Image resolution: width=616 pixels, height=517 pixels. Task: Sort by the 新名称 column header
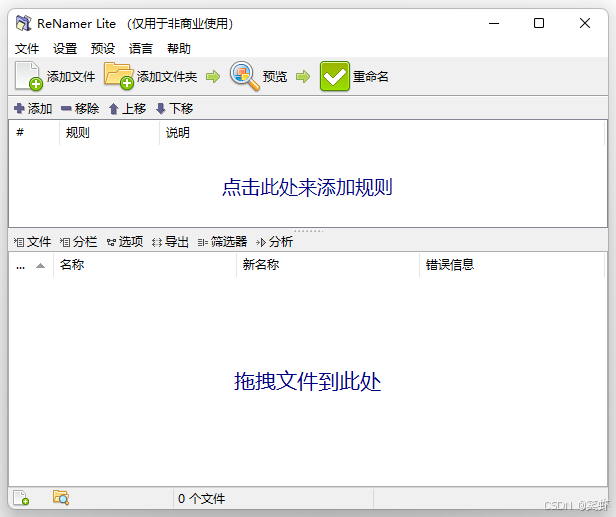(x=328, y=265)
